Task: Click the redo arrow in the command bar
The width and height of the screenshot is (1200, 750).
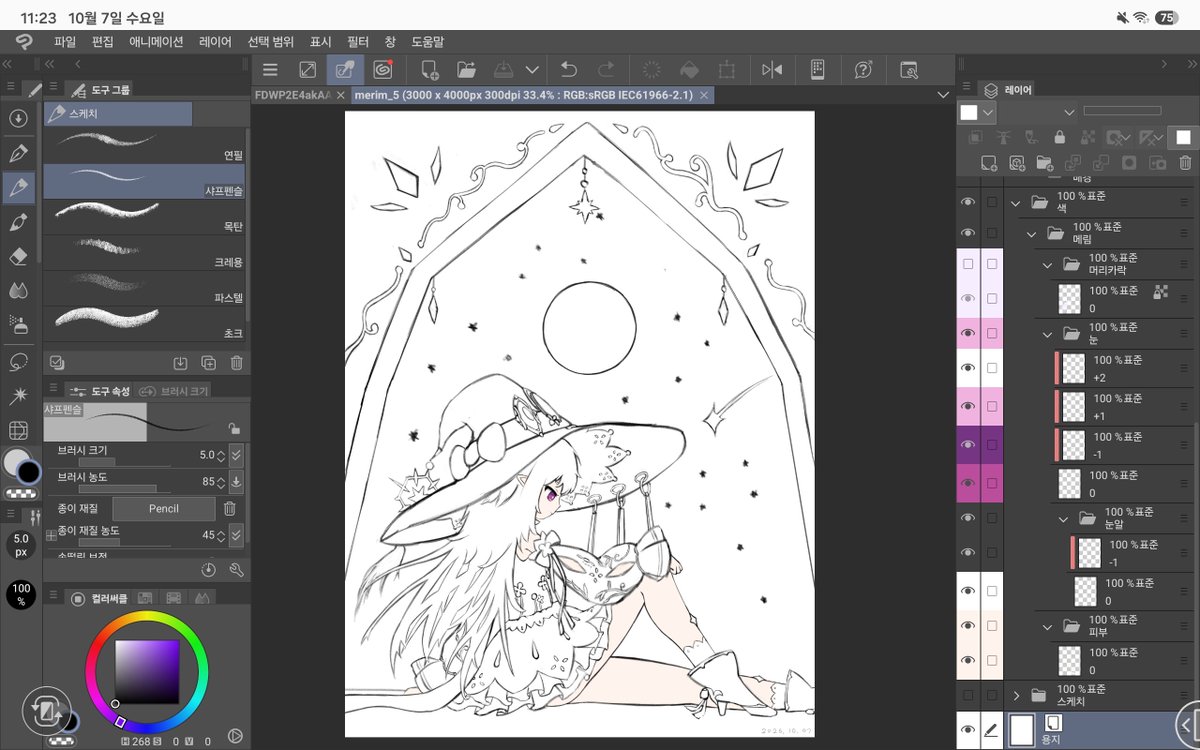Action: pyautogui.click(x=606, y=70)
